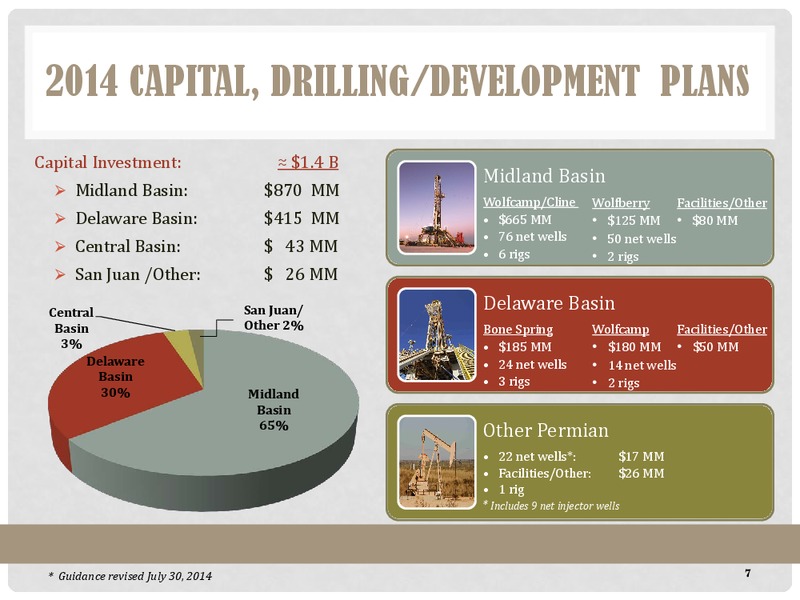The width and height of the screenshot is (800, 600).
Task: Click the '$870 MM' amount
Action: point(302,190)
